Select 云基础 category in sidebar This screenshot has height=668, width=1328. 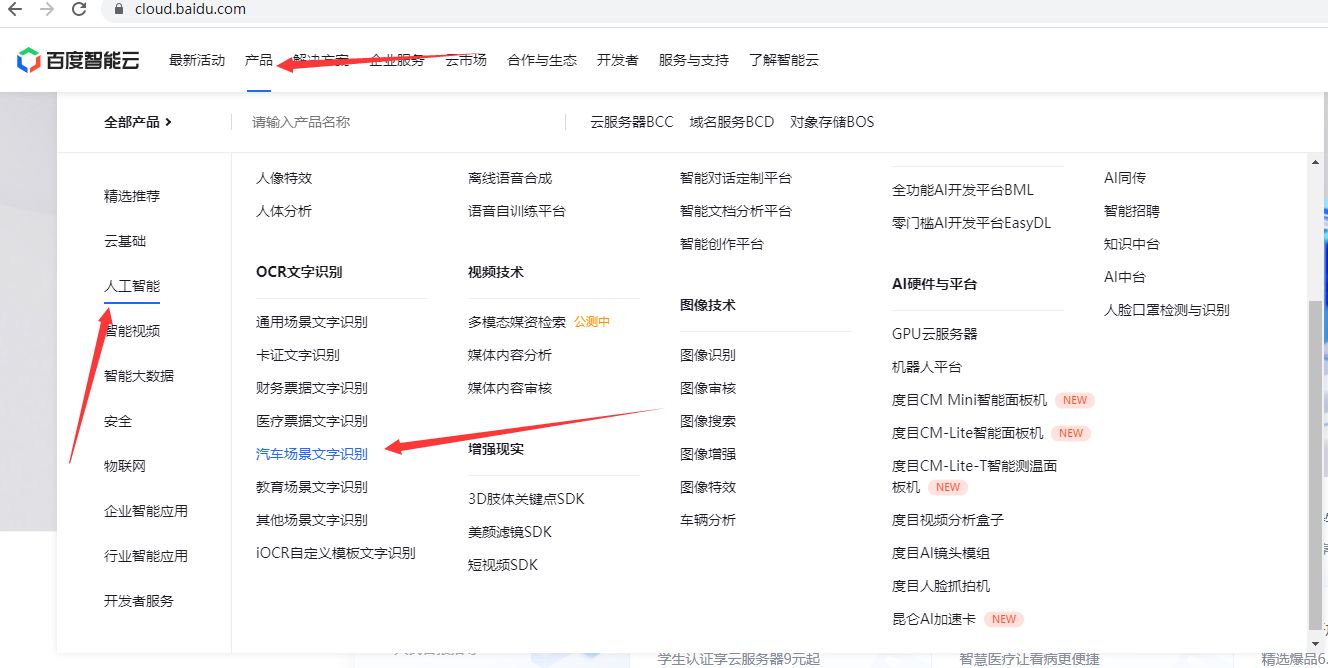(125, 241)
